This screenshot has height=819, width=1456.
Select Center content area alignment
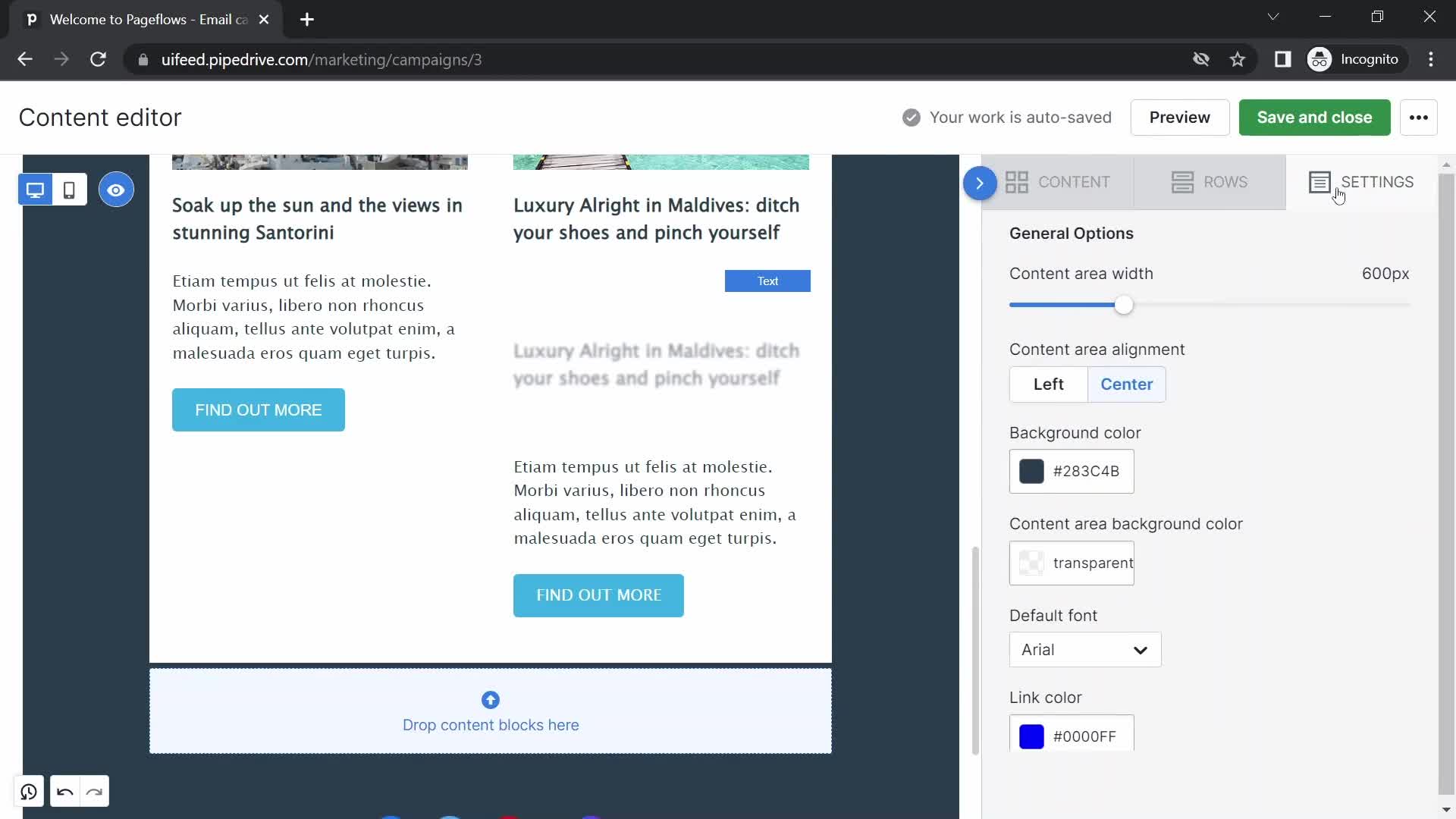1127,384
